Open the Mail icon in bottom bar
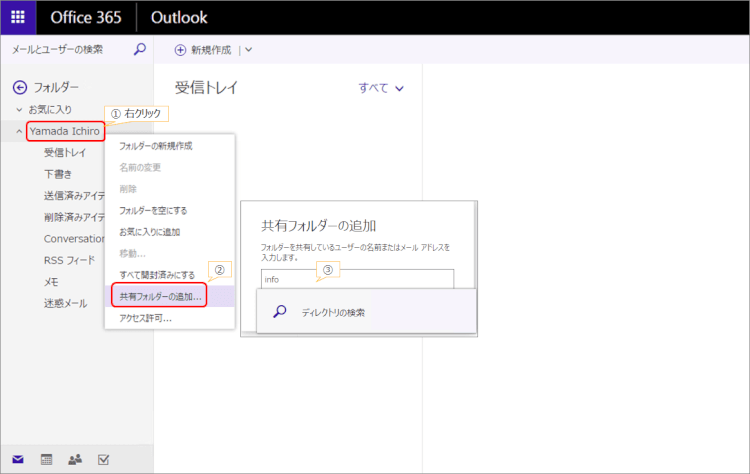The height and width of the screenshot is (474, 750). (18, 460)
